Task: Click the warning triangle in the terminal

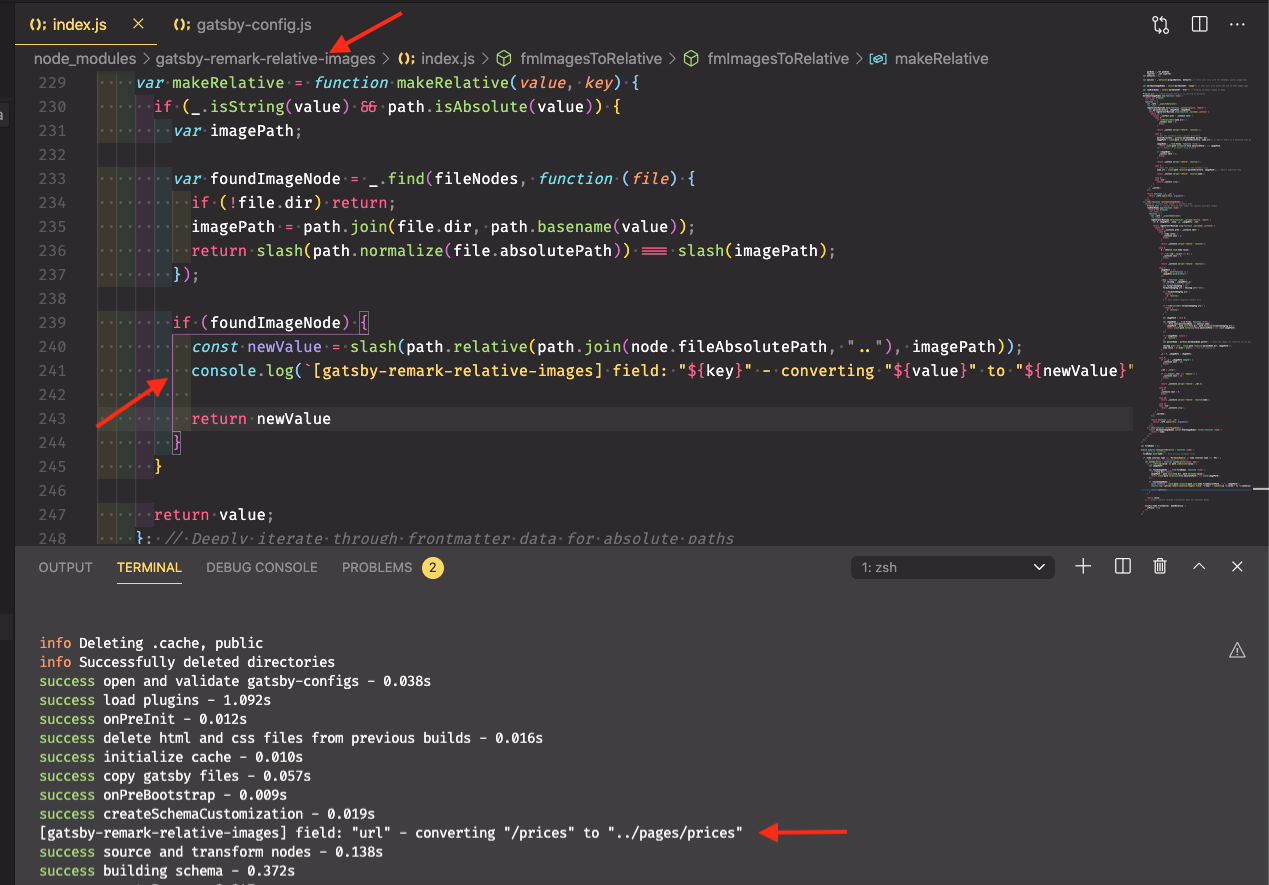Action: point(1237,650)
